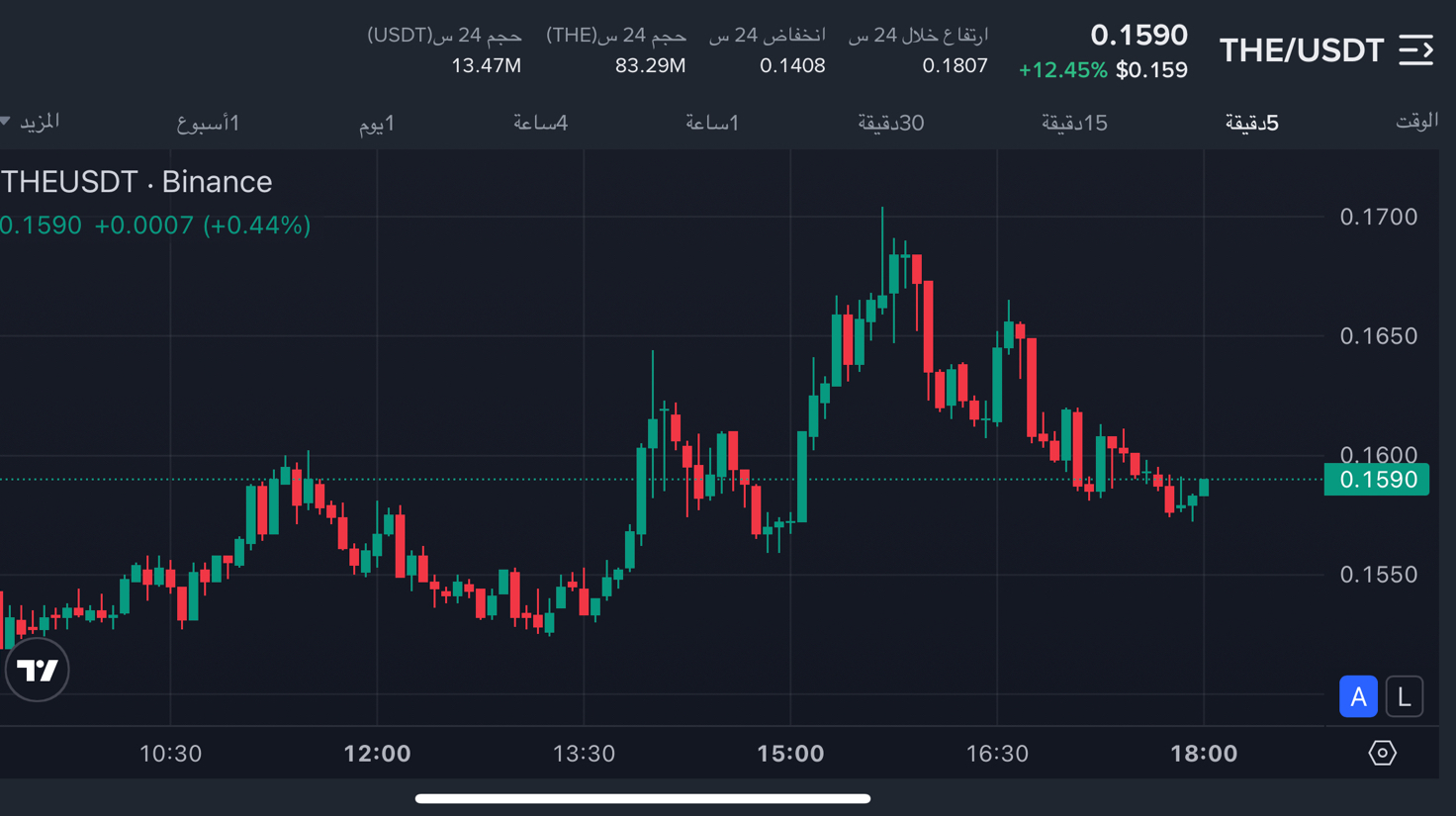Tap the THE/USDT pair title
The width and height of the screenshot is (1456, 816).
click(1301, 50)
